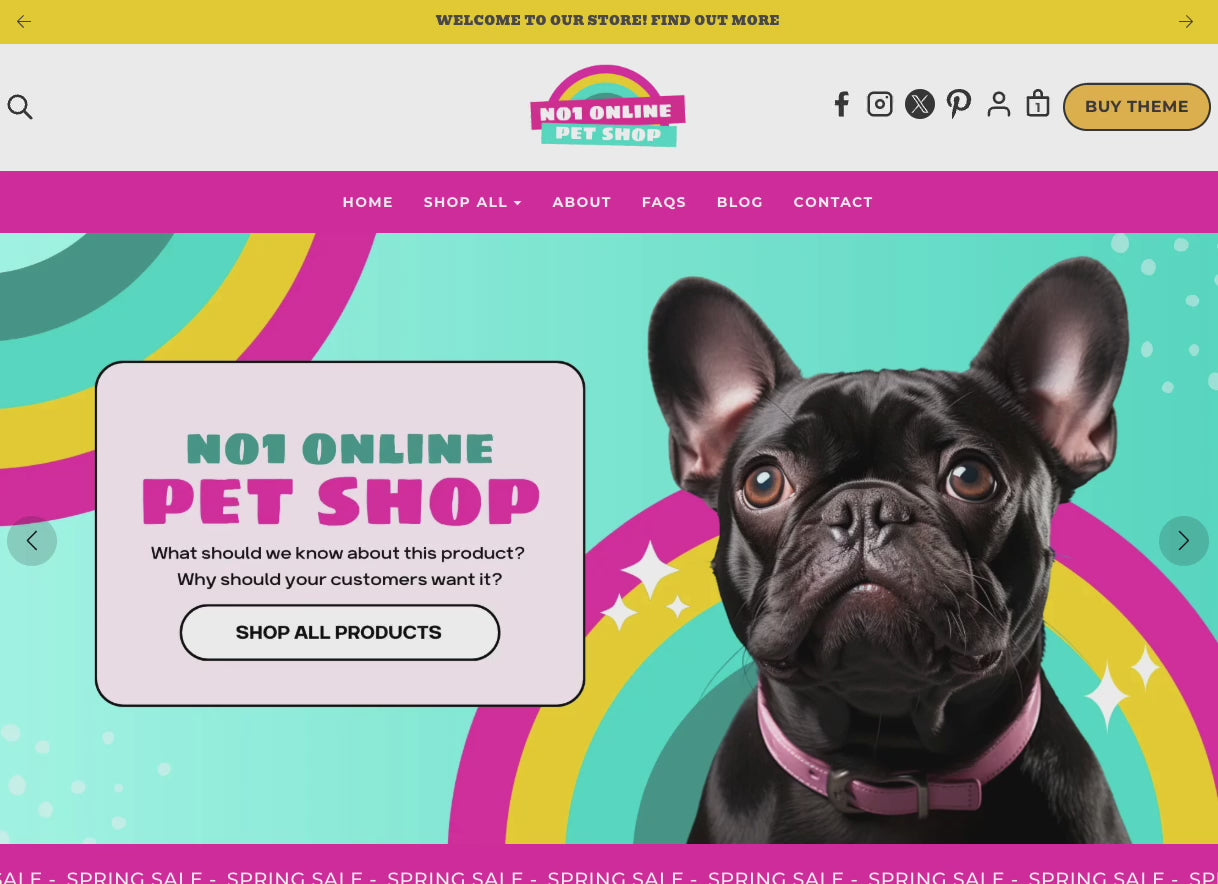Visit the Facebook page icon
This screenshot has width=1218, height=884.
(x=842, y=104)
